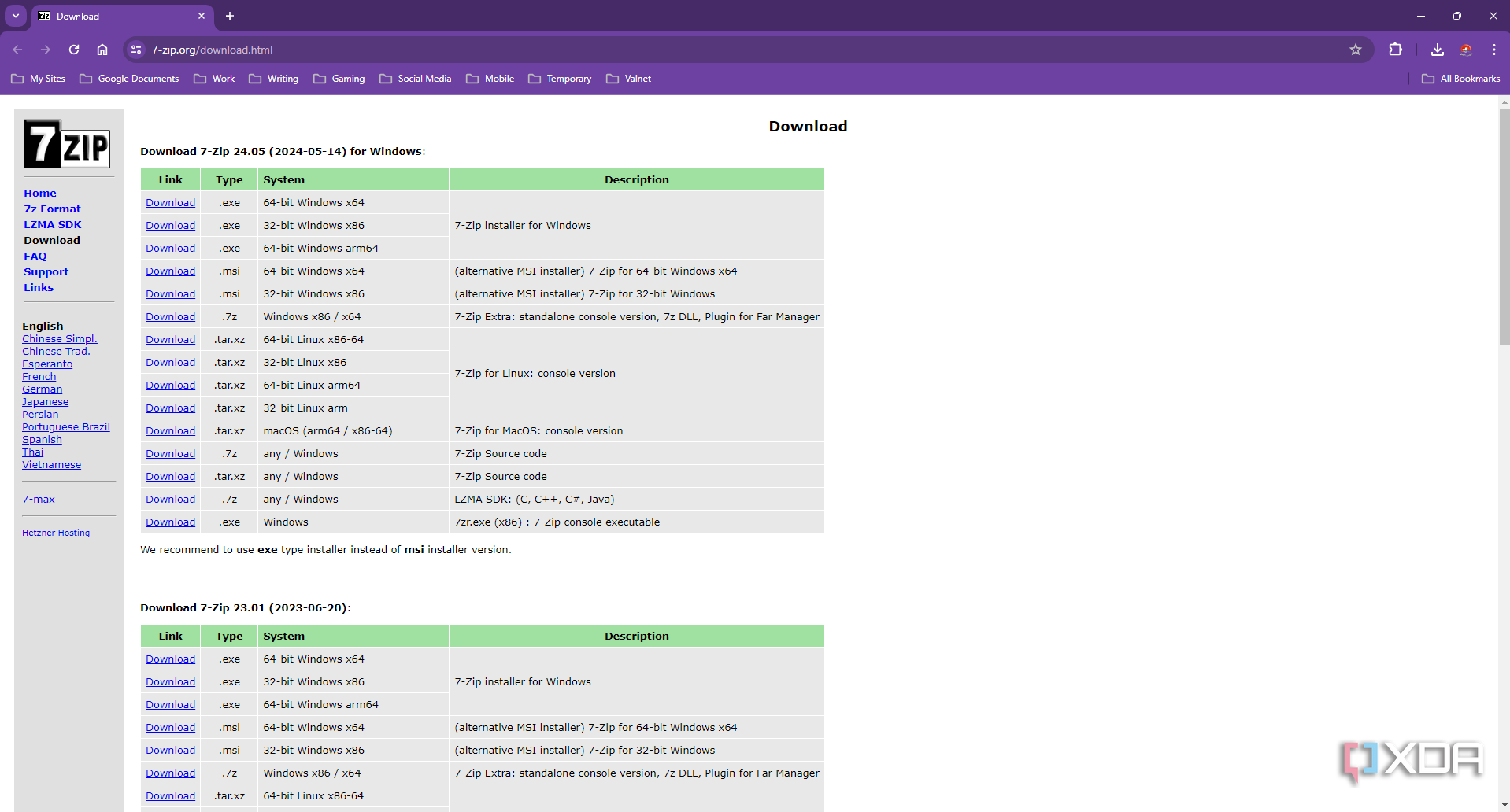This screenshot has height=812, width=1510.
Task: Expand the All Bookmarks folder
Action: click(1460, 79)
